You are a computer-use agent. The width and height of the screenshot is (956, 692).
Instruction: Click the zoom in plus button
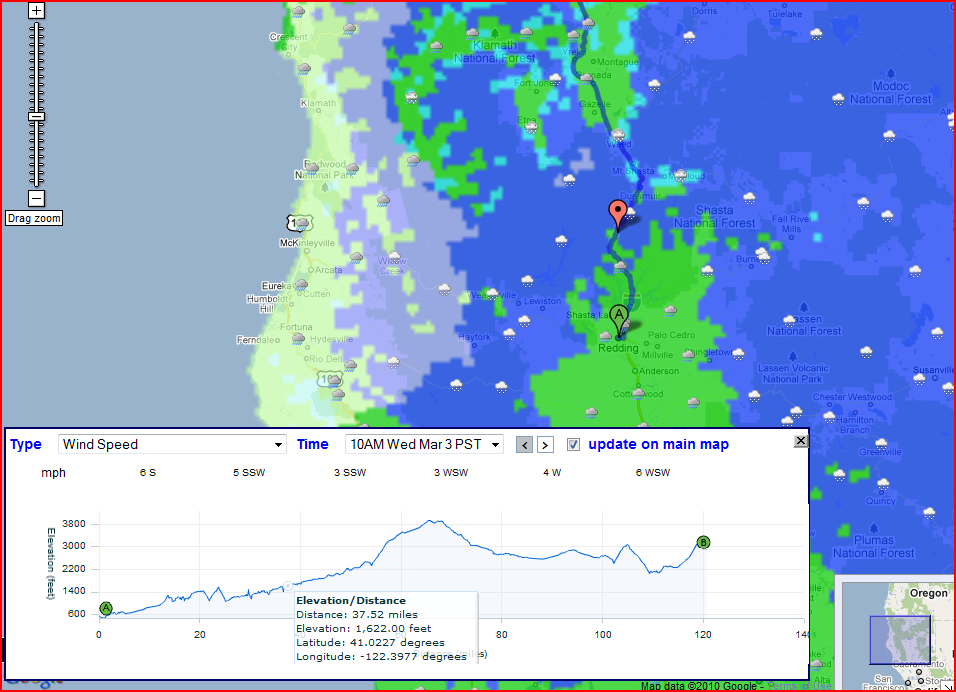tap(37, 11)
